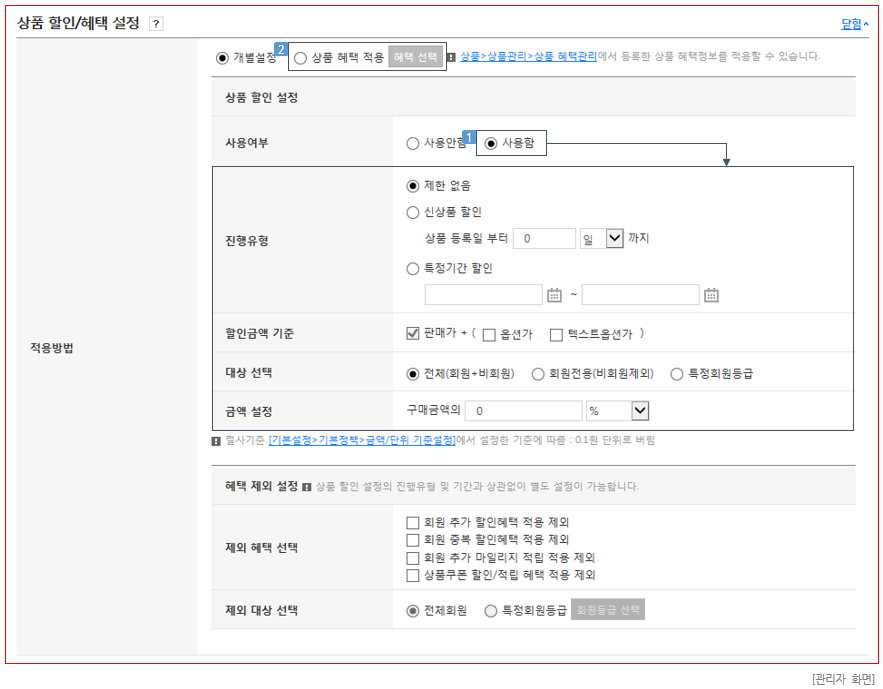Open the start date calendar icon

point(555,295)
